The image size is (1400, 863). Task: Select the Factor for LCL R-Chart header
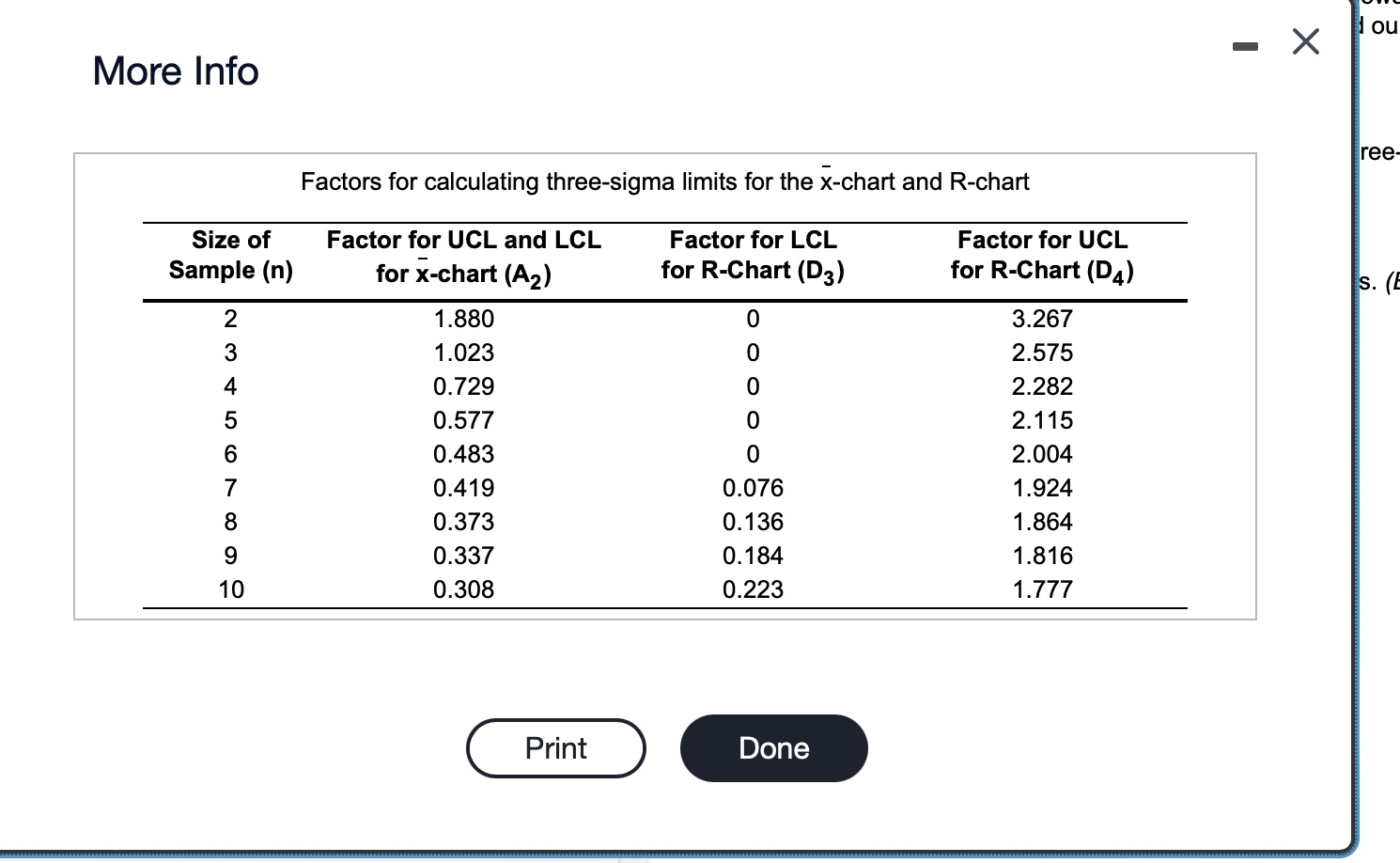[752, 256]
